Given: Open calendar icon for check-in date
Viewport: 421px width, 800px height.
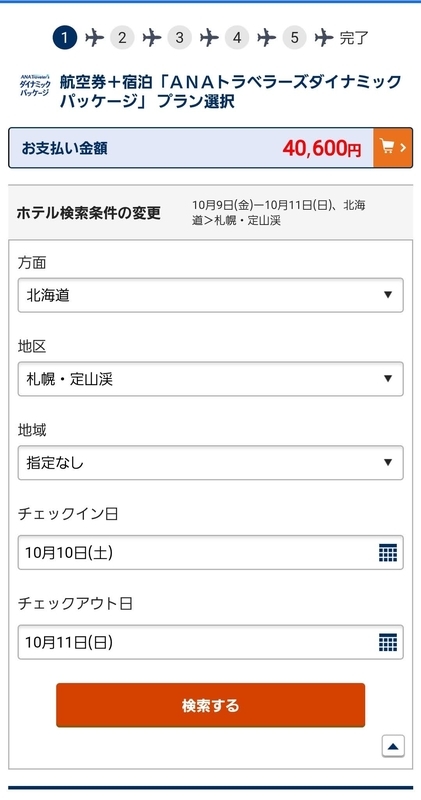Looking at the screenshot, I should coord(388,553).
